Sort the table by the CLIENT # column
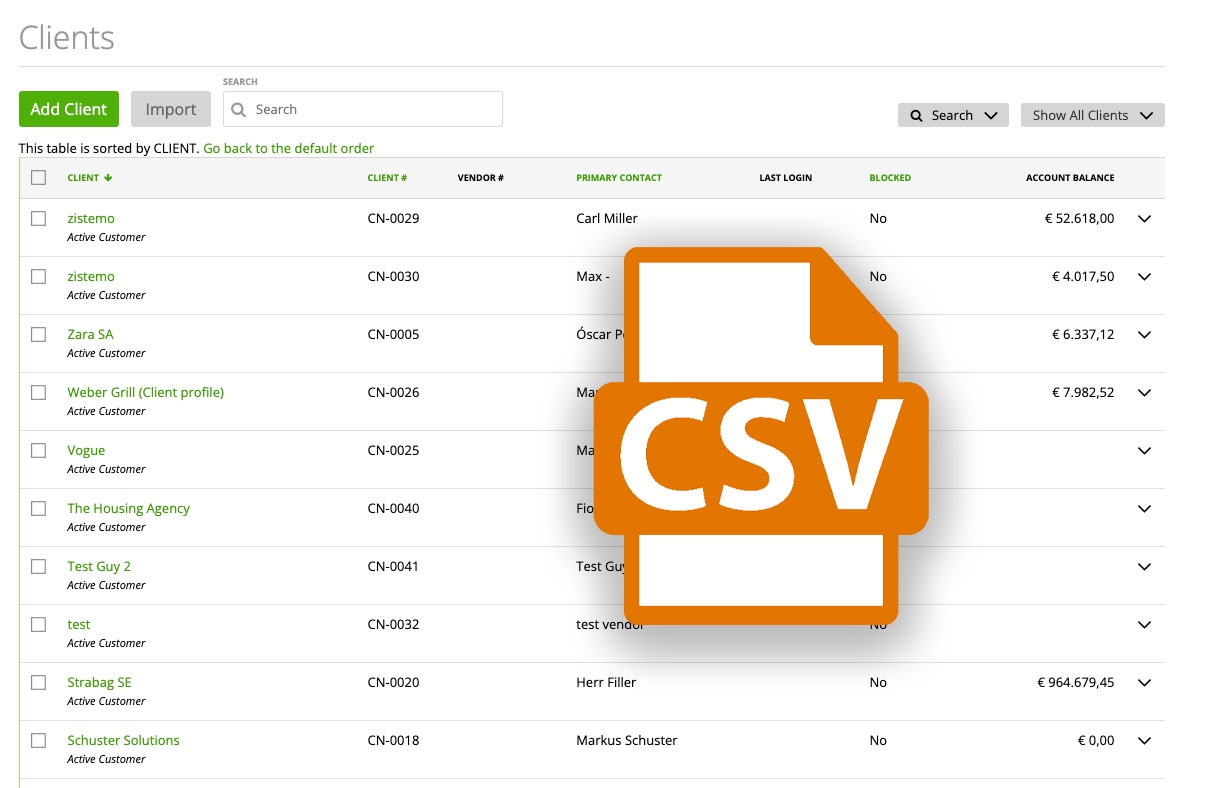 (x=387, y=177)
